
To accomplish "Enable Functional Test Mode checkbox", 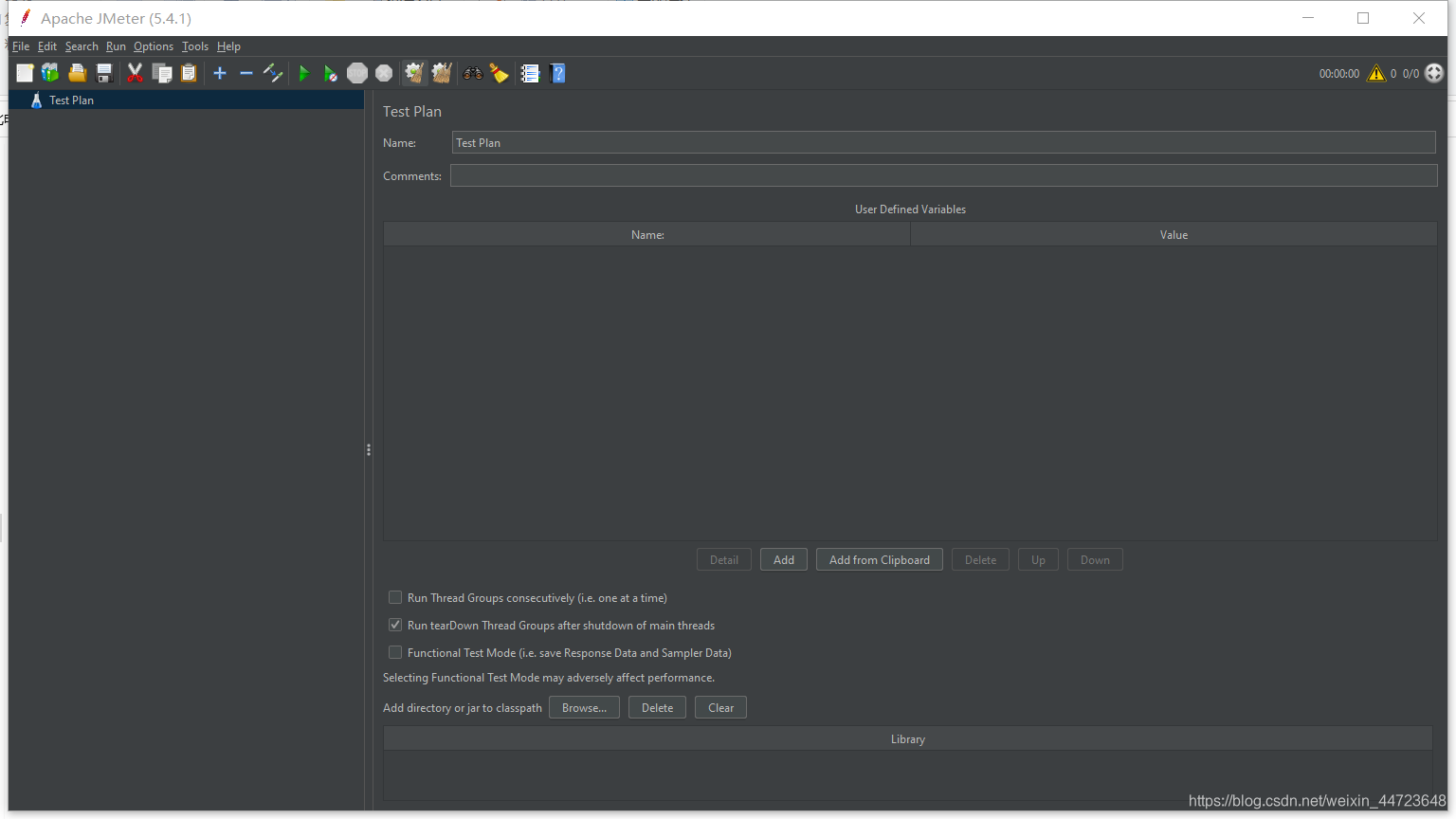I will click(395, 652).
